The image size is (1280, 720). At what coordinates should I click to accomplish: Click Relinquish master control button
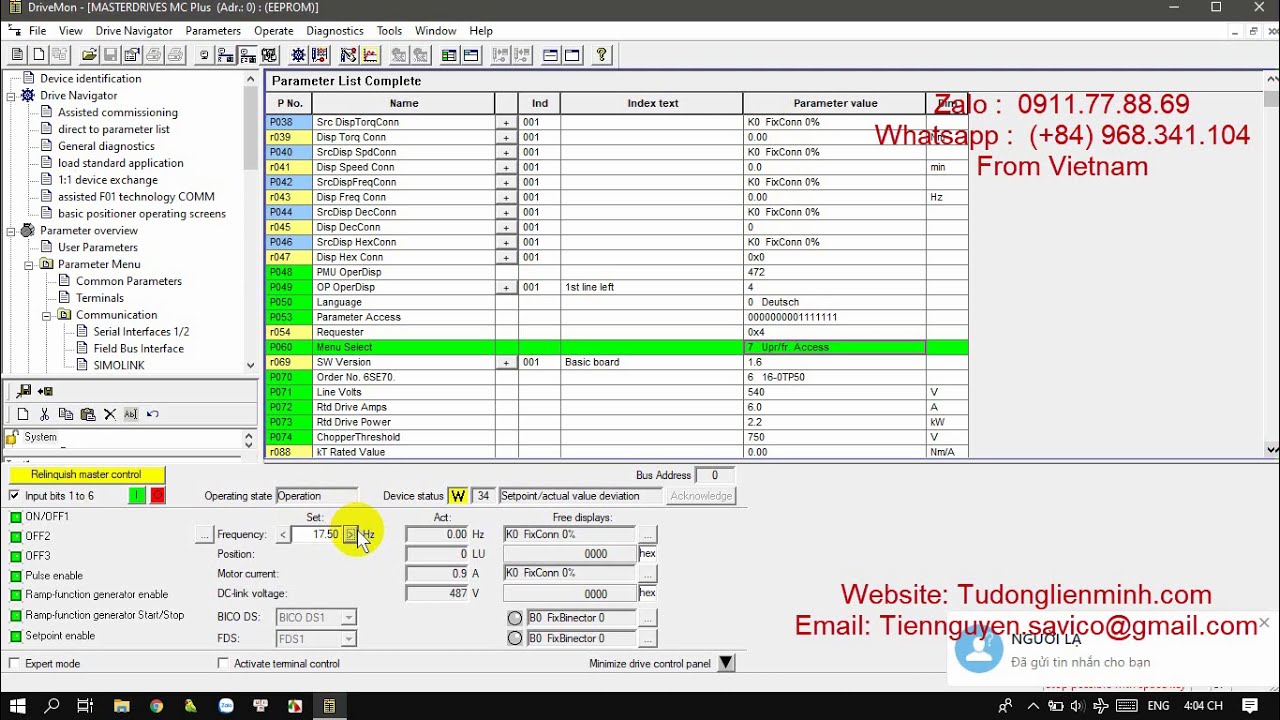tap(86, 475)
